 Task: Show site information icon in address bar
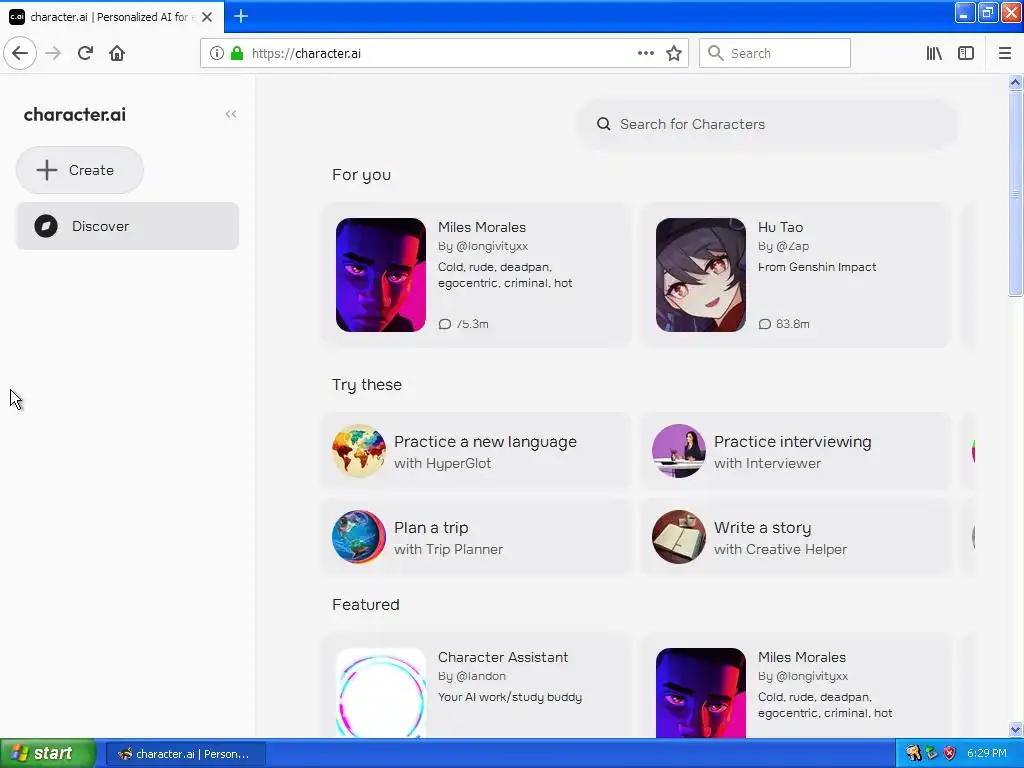(217, 53)
